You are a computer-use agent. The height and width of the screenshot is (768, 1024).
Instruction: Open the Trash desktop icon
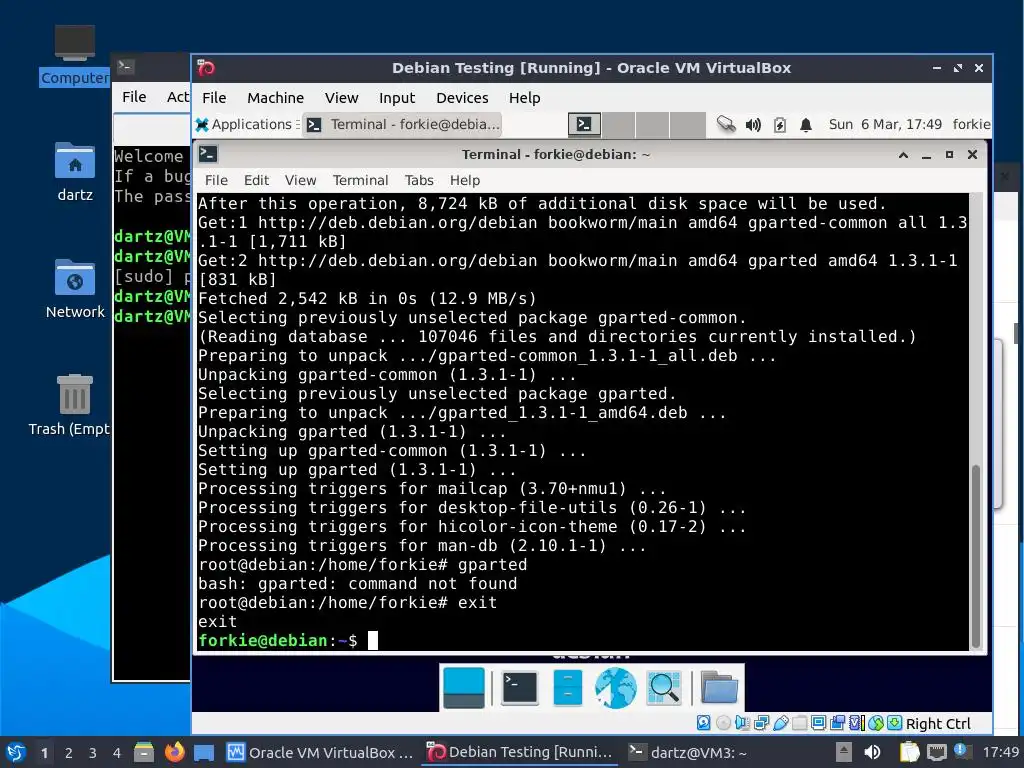pyautogui.click(x=69, y=405)
